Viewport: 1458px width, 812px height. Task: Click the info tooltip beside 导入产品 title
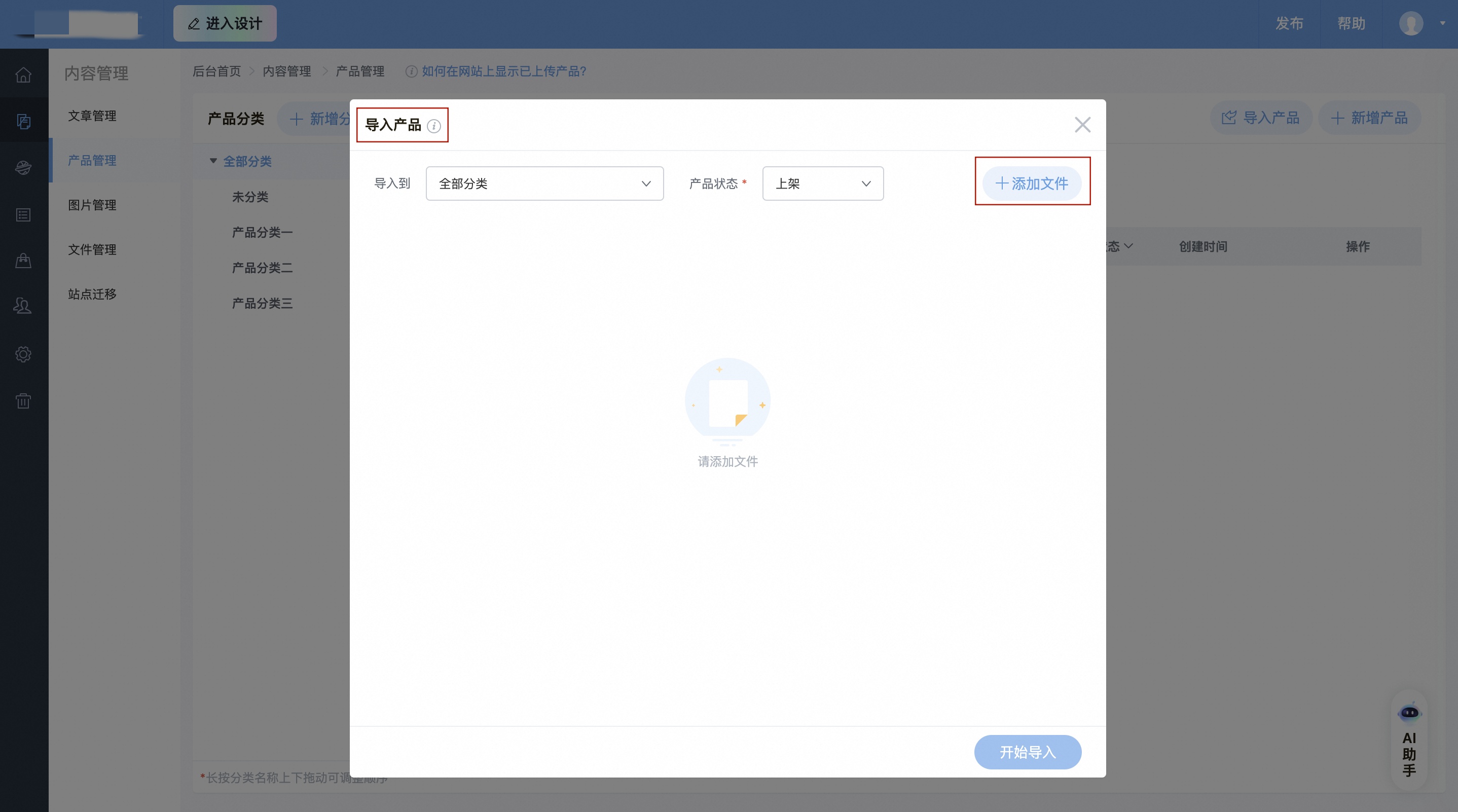434,127
